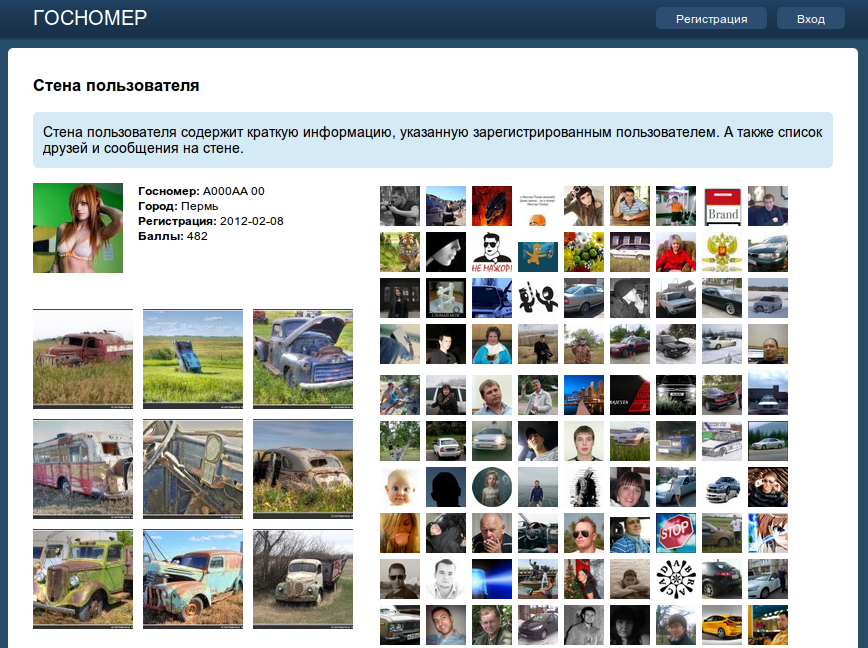This screenshot has height=648, width=868.
Task: Select the Госномер: A000AA 00 text
Action: pos(202,191)
